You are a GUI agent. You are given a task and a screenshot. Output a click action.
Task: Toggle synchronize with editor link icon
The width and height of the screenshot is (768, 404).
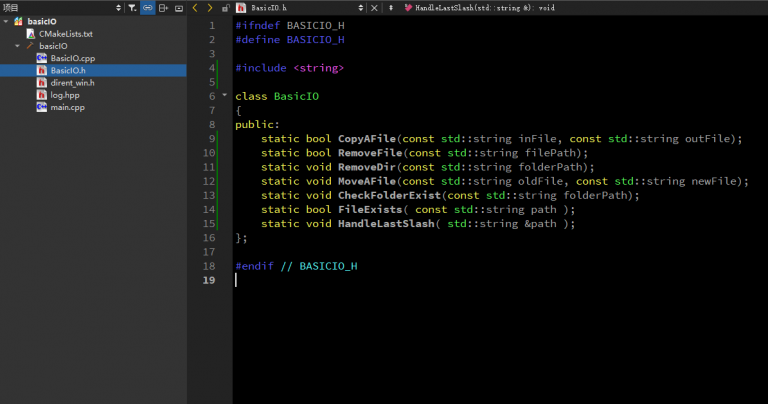tap(147, 7)
